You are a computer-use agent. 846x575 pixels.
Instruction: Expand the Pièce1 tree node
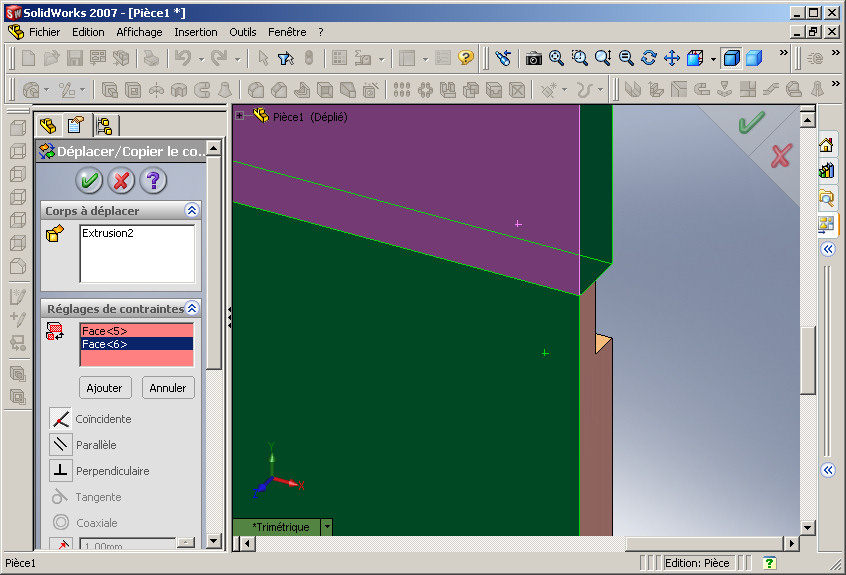(240, 115)
